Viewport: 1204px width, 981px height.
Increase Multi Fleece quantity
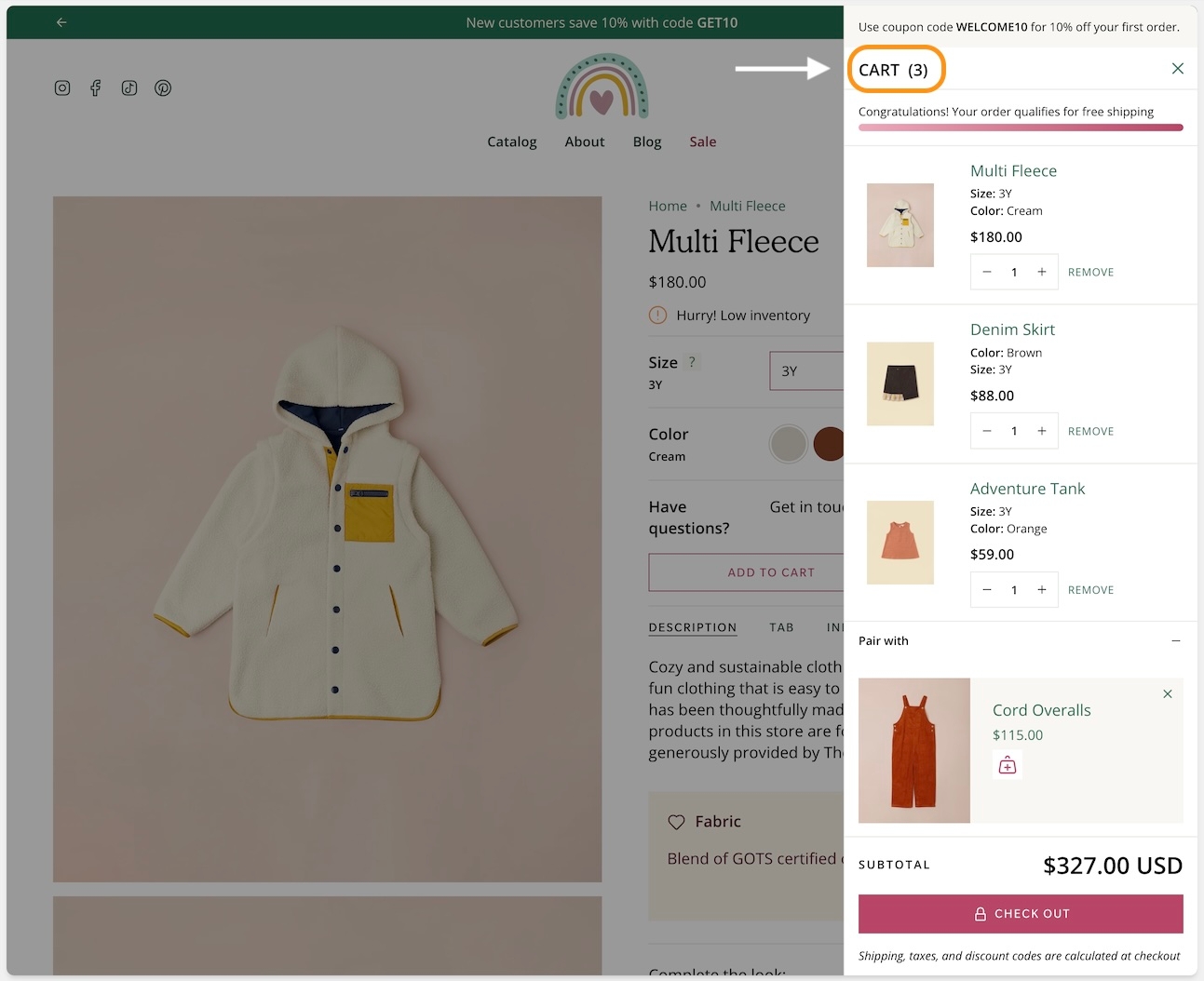[1041, 272]
